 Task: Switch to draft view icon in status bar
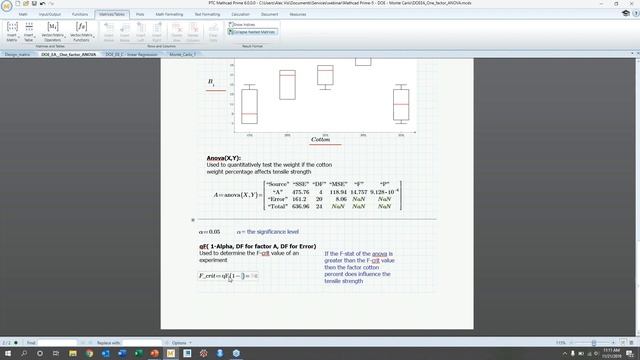[632, 343]
